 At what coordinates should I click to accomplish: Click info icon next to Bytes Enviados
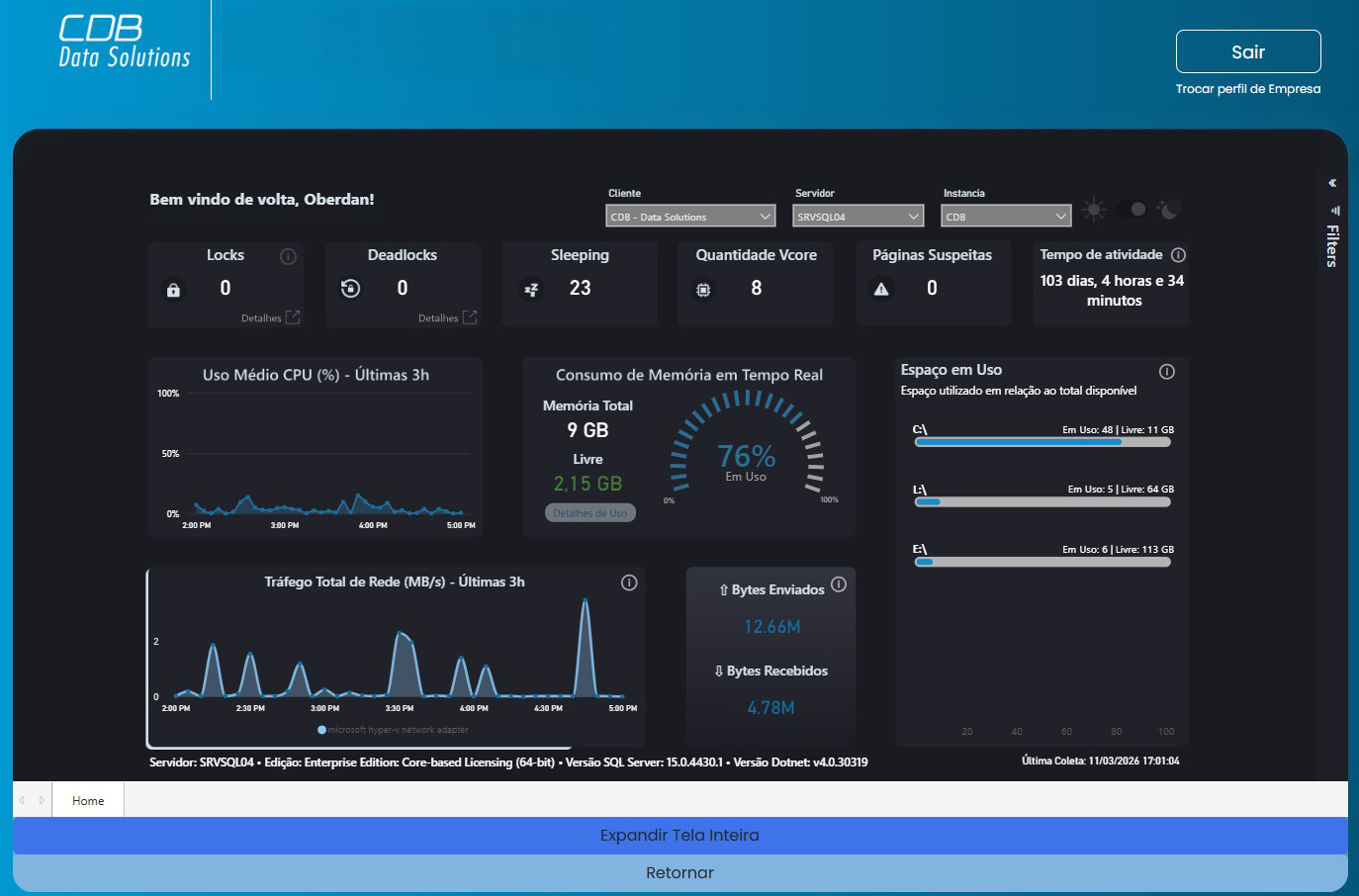[x=839, y=584]
